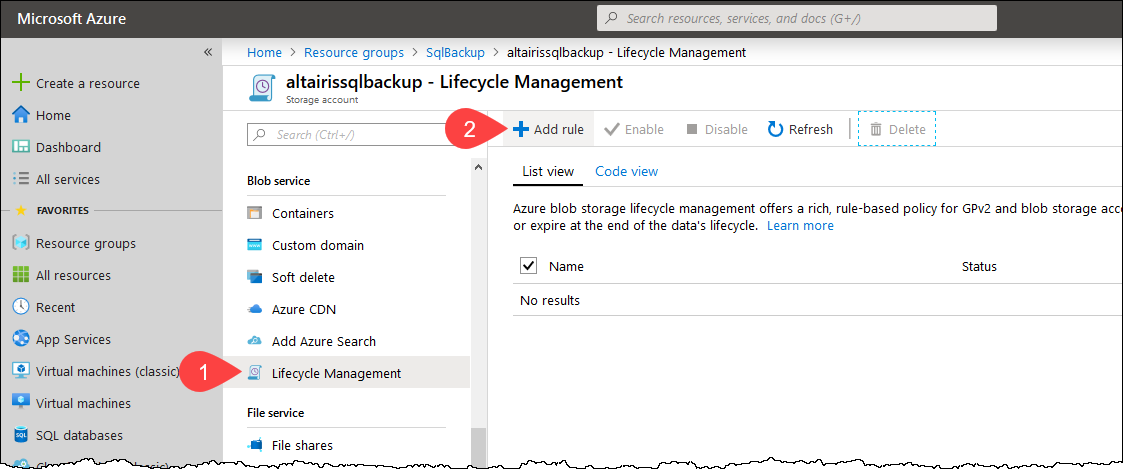The height and width of the screenshot is (469, 1123).
Task: Click the Virtual machines monitor icon
Action: click(x=21, y=403)
